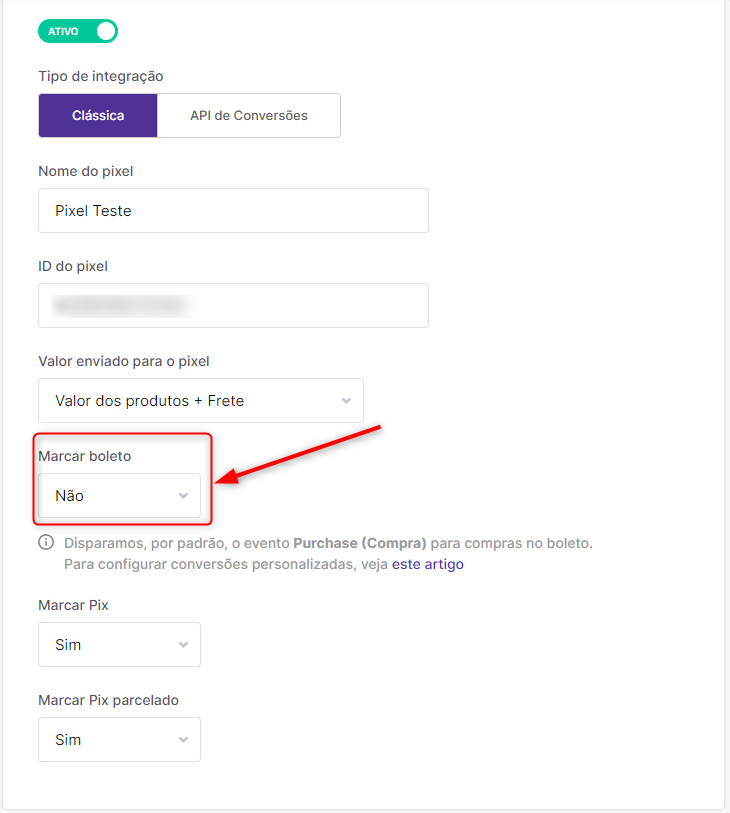
Task: Click the info icon beside the Disparamos note
Action: (46, 543)
